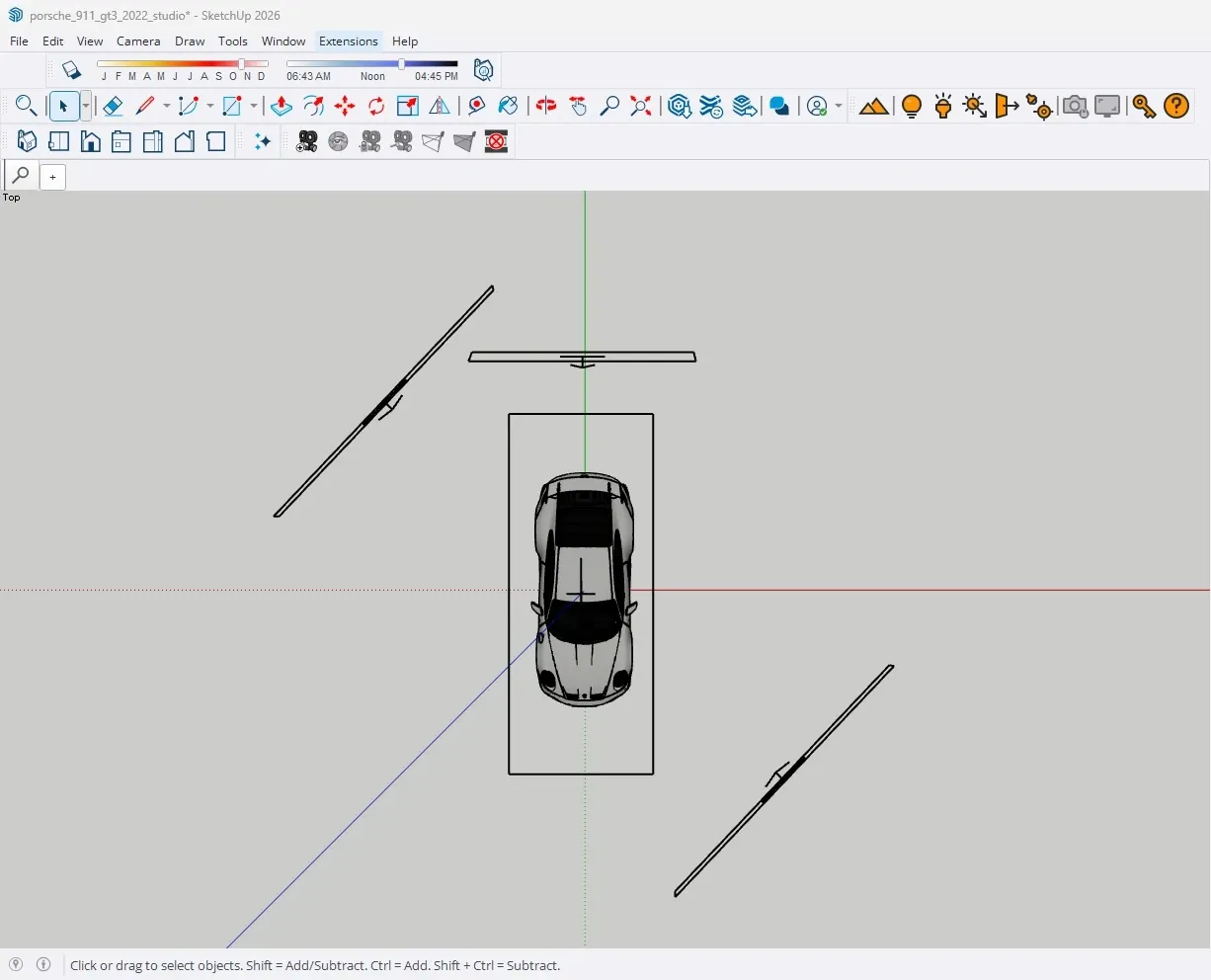Open the Tools menu
Viewport: 1211px width, 980px height.
233,41
